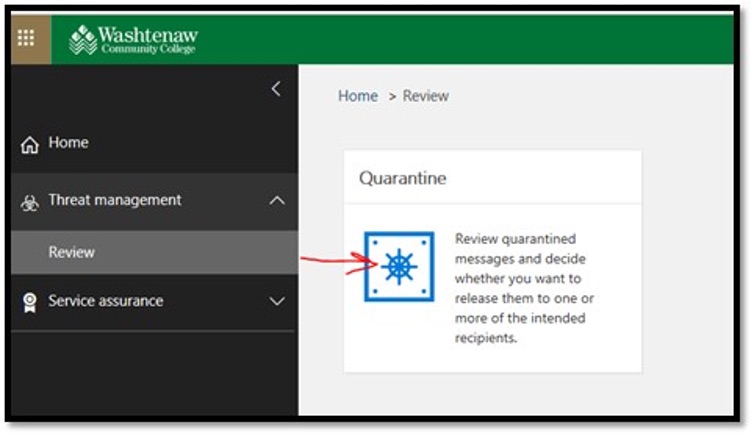Click the Washtenaw Community College logo
The height and width of the screenshot is (437, 754).
(133, 39)
